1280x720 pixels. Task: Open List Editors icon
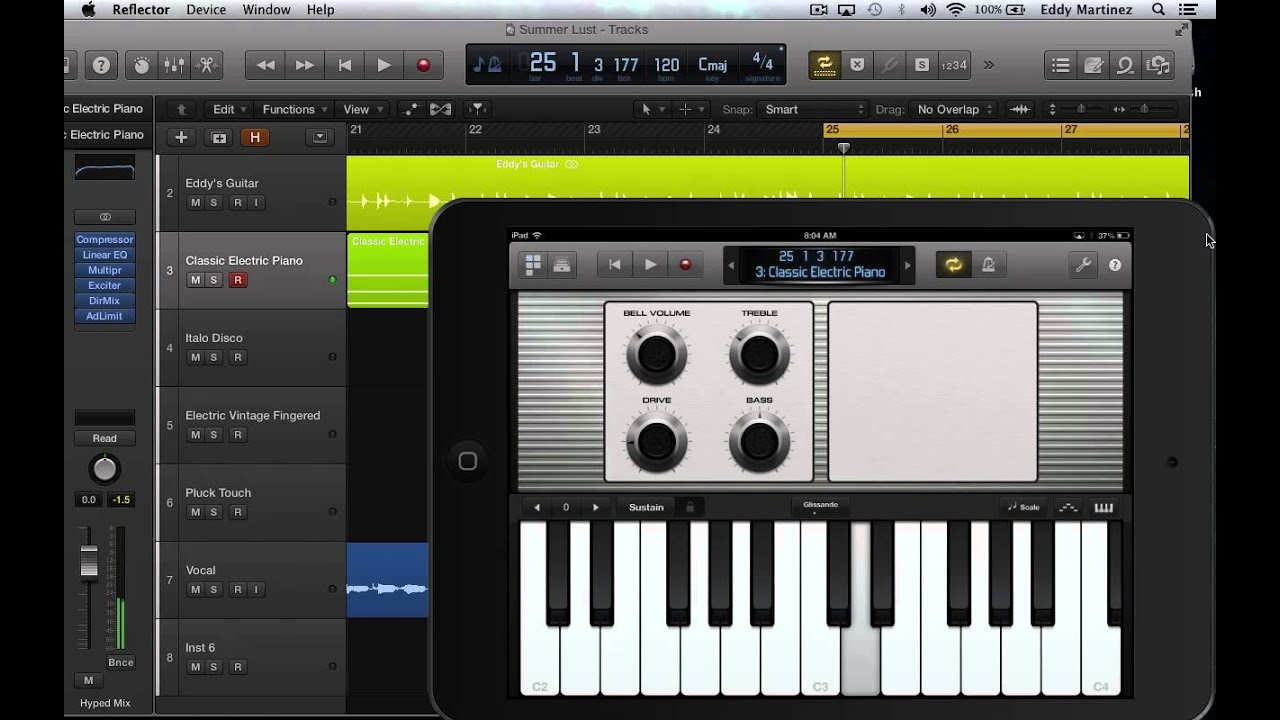point(1061,65)
